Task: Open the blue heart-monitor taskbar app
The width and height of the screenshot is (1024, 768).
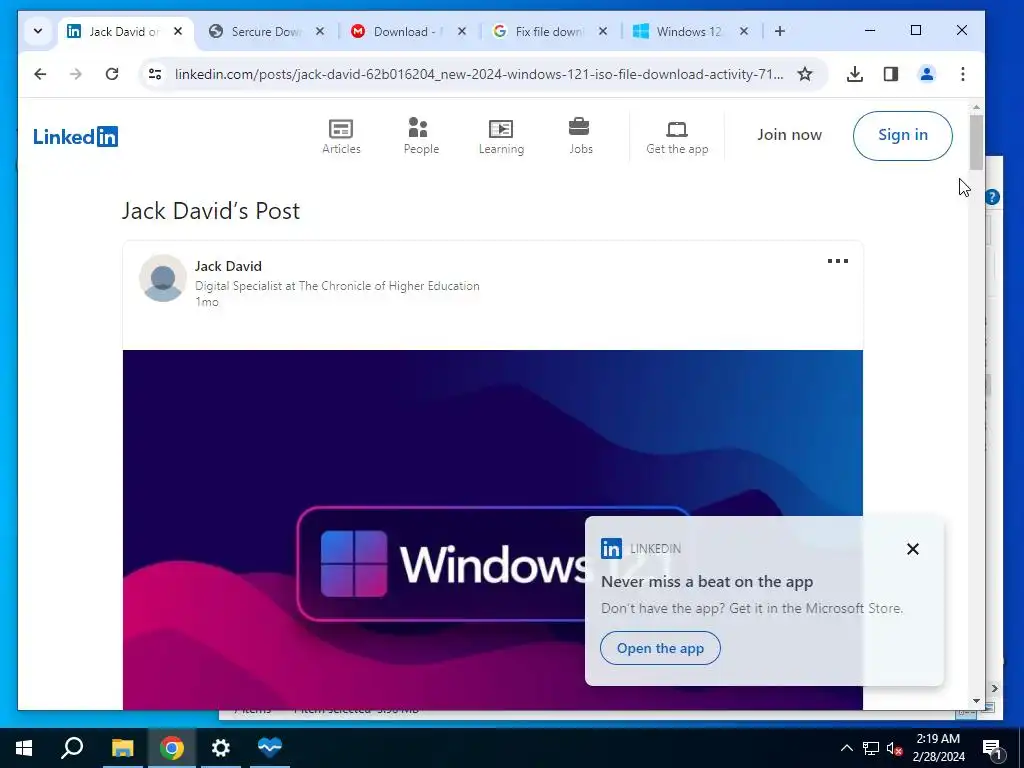Action: [x=270, y=748]
